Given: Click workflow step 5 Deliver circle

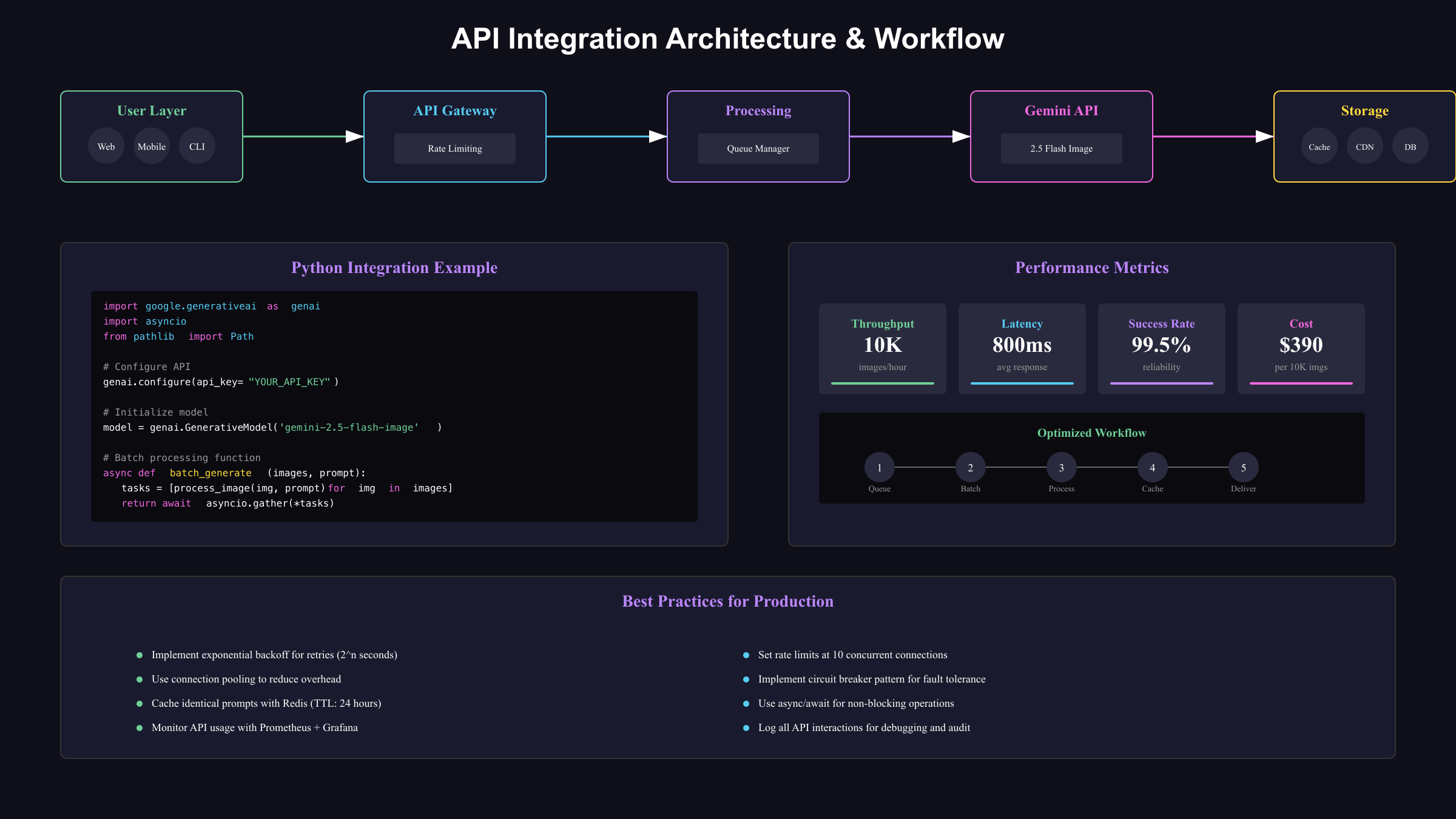Looking at the screenshot, I should (x=1244, y=467).
